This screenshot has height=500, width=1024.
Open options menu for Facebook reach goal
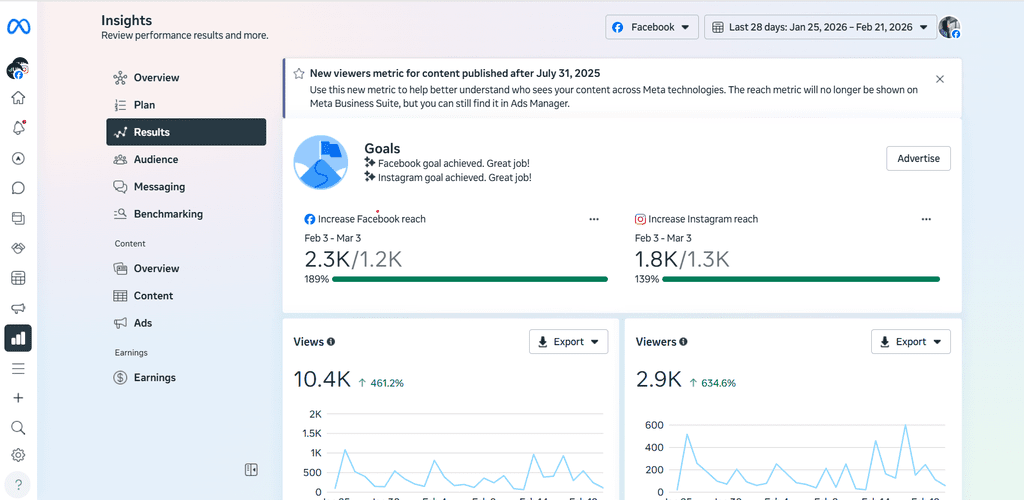[x=594, y=219]
